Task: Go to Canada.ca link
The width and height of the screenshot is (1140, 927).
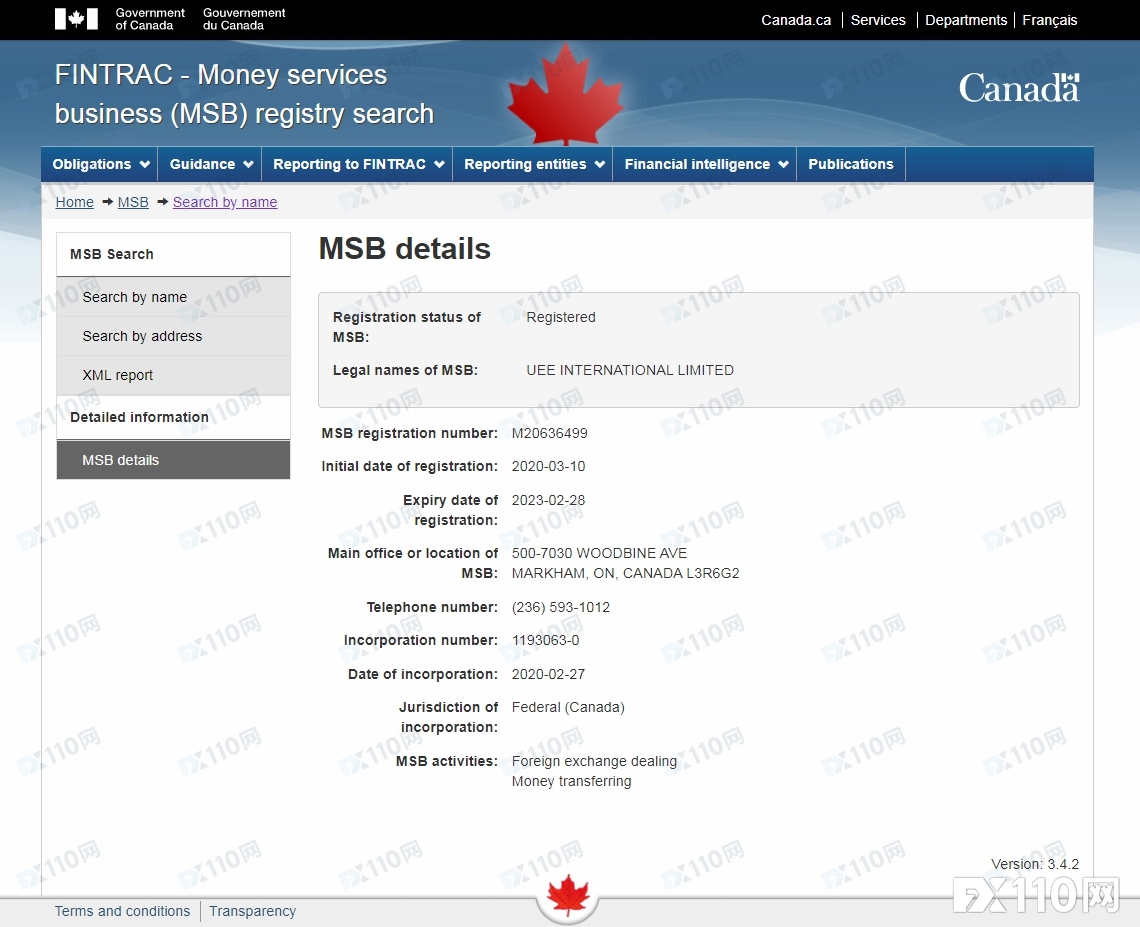Action: (796, 20)
